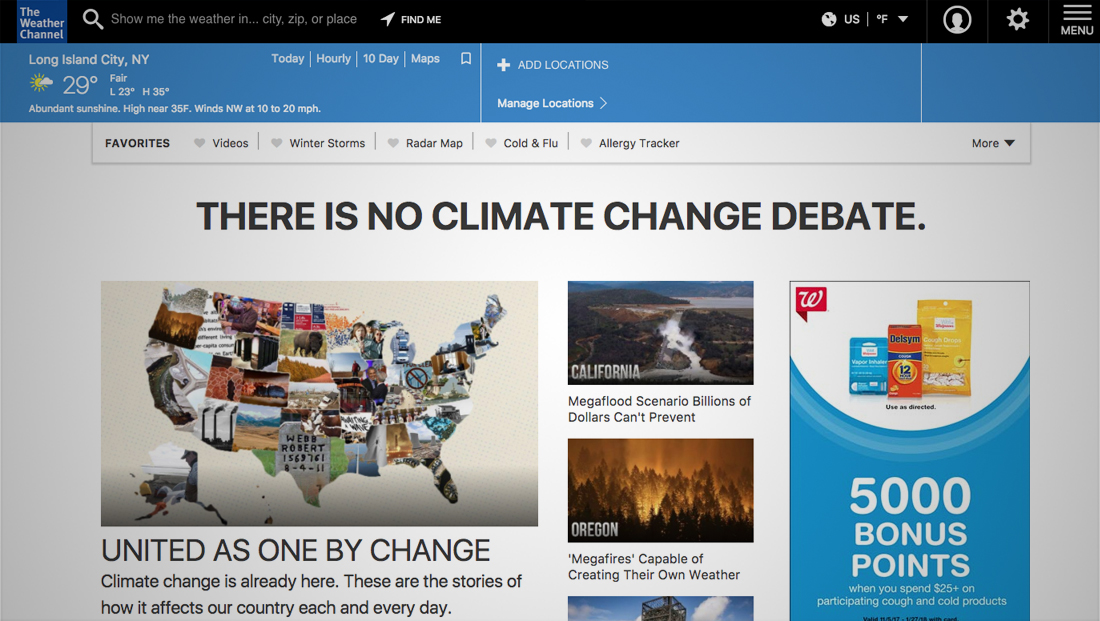Screen dimensions: 1100x621
Task: Open the Walgreens 5000 Bonus Points ad
Action: [x=910, y=450]
